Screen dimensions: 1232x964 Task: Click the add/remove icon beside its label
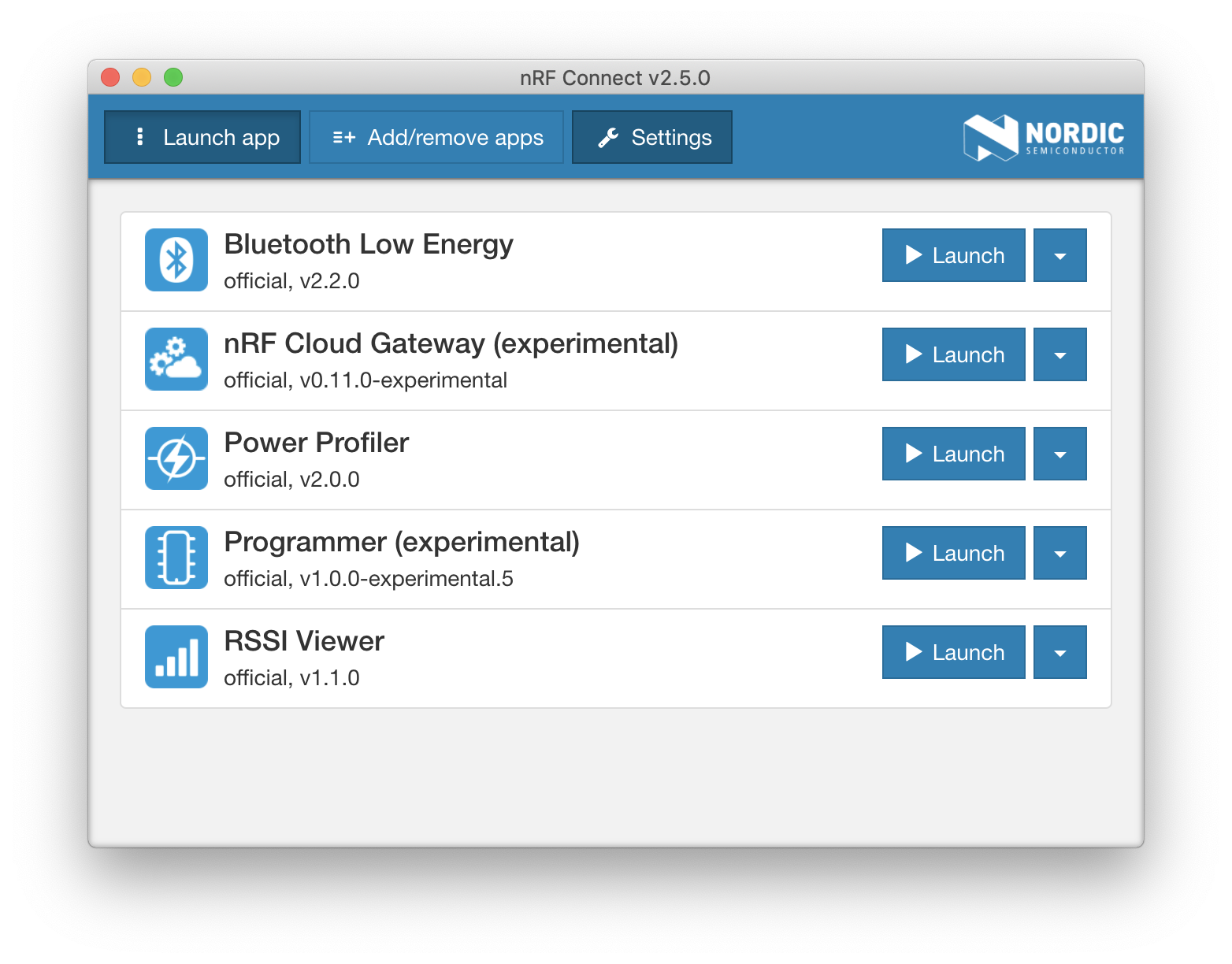click(x=343, y=136)
